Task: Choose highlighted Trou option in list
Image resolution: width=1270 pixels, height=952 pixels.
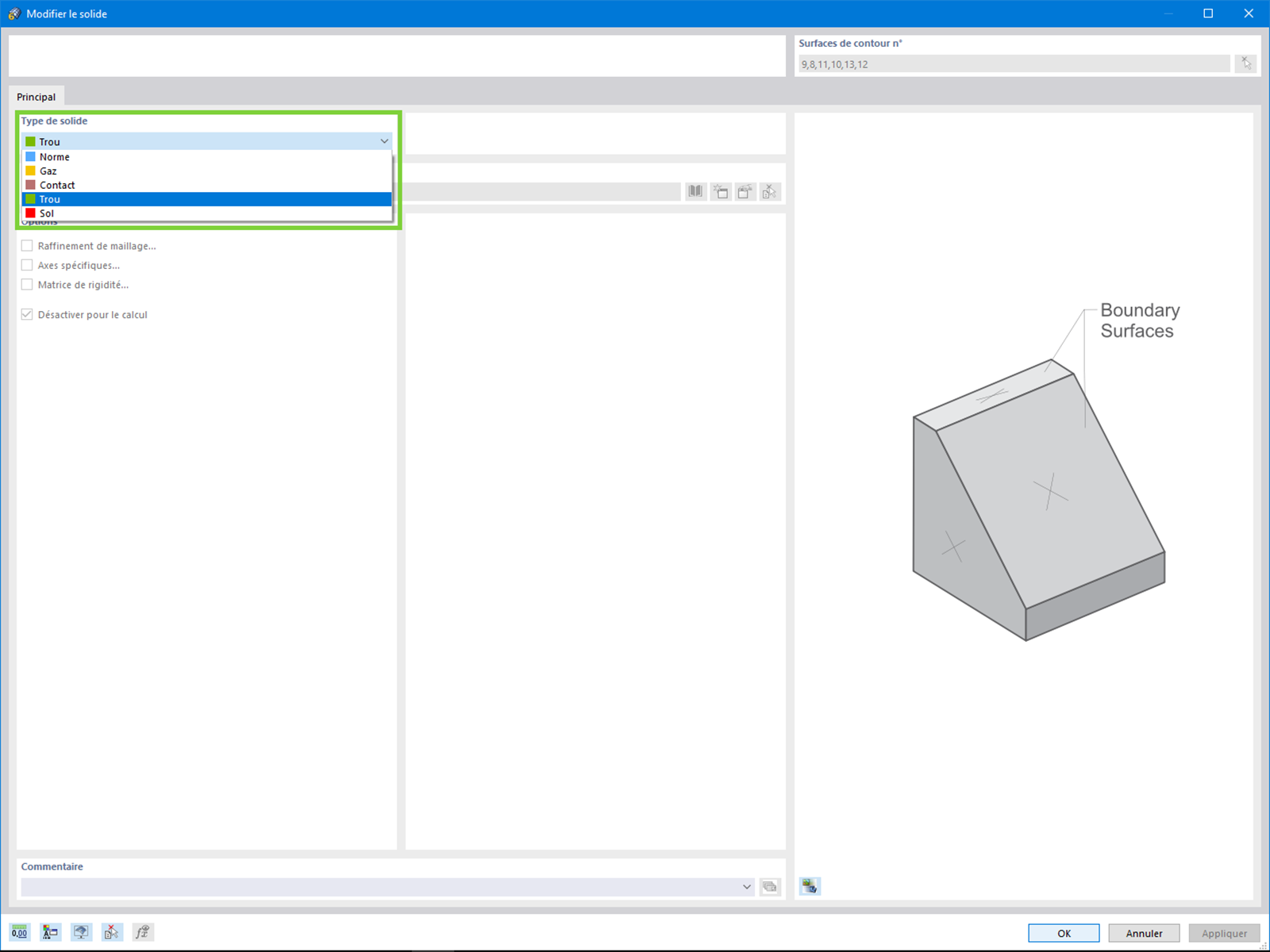Action: point(206,199)
